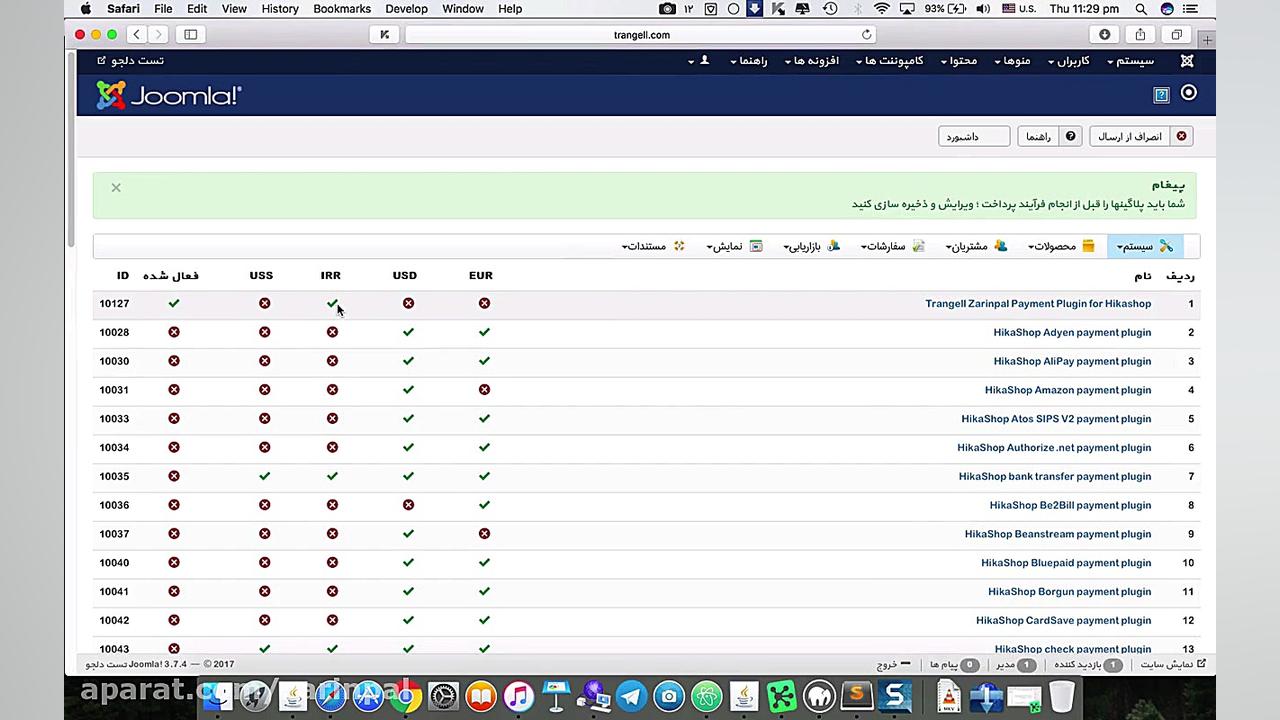Expand the سفارشات HikaShop menu
This screenshot has width=1280, height=720.
tap(893, 246)
